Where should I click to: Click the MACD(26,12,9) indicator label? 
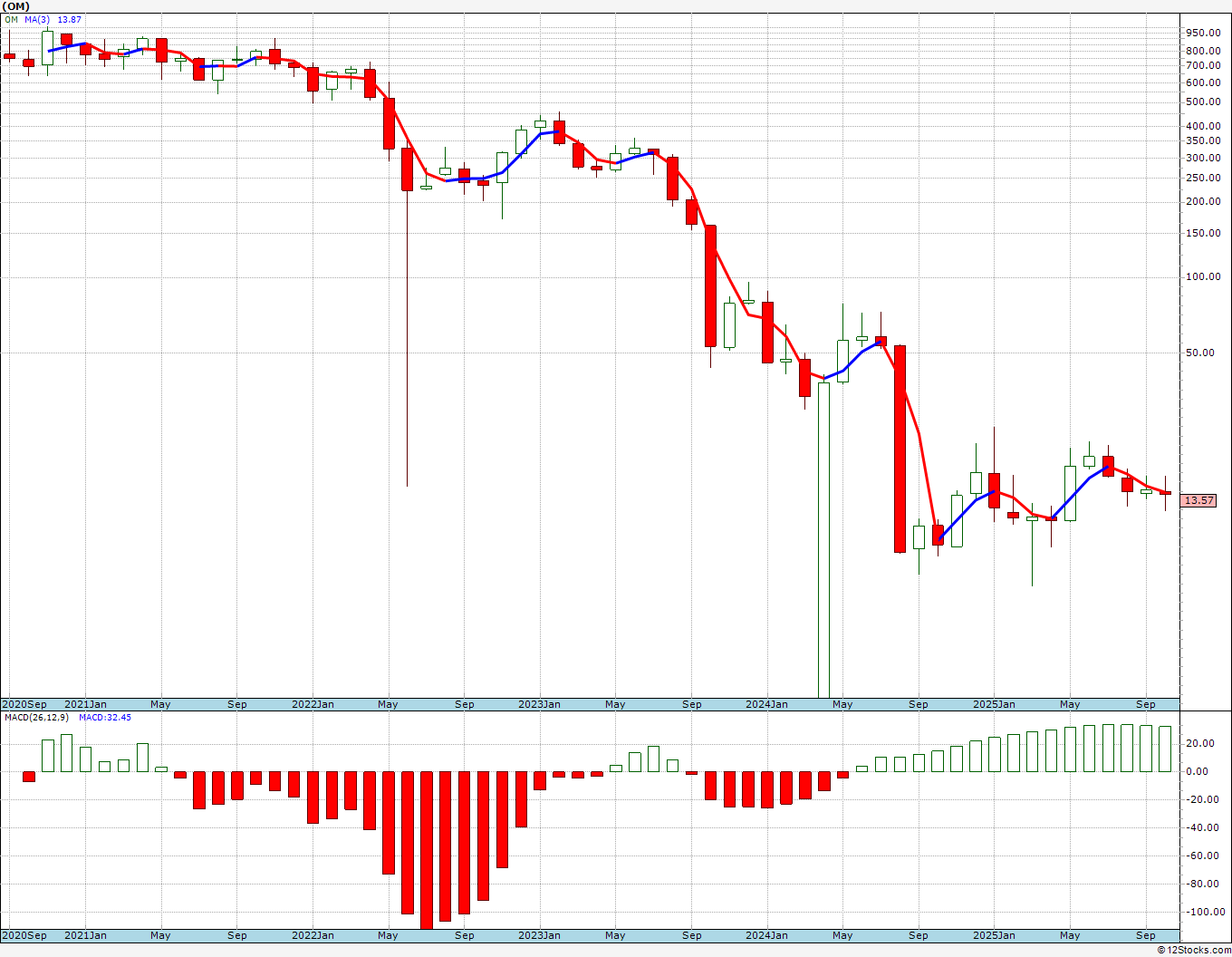38,717
